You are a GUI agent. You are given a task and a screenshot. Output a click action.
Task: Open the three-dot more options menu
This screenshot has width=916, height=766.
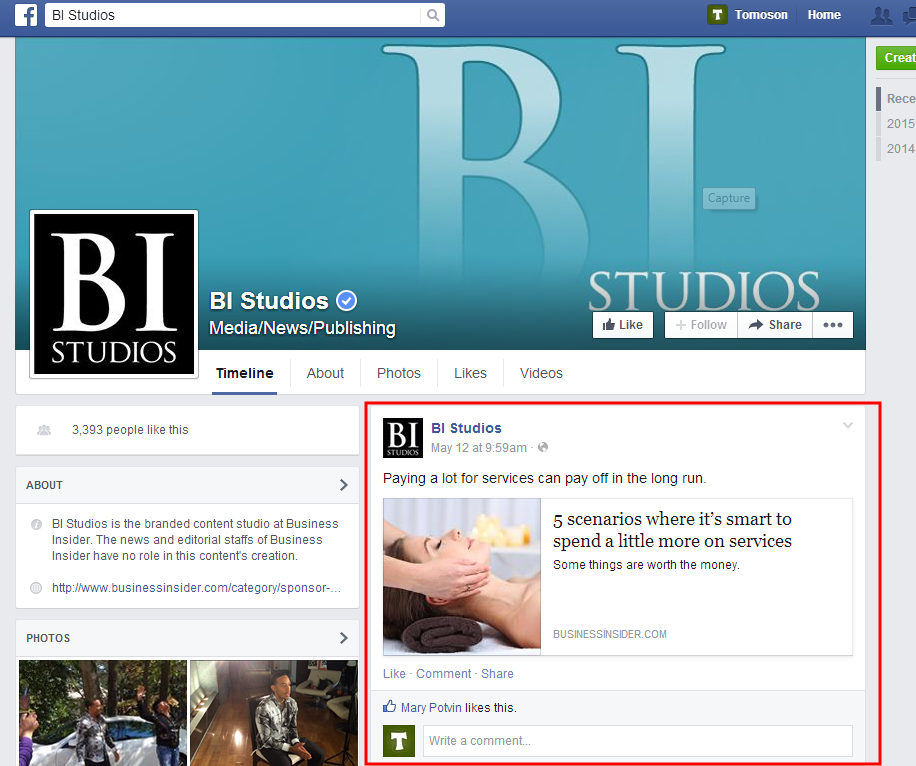tap(832, 325)
